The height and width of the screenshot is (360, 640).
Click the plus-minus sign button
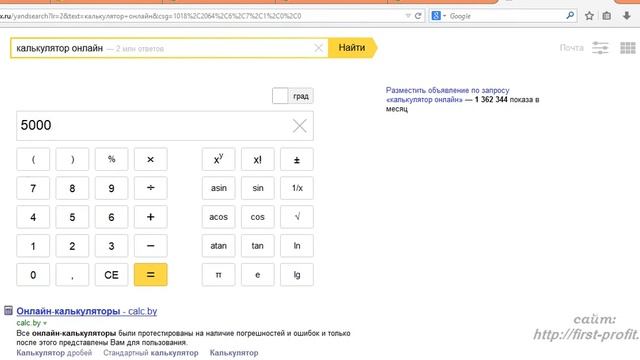[297, 159]
